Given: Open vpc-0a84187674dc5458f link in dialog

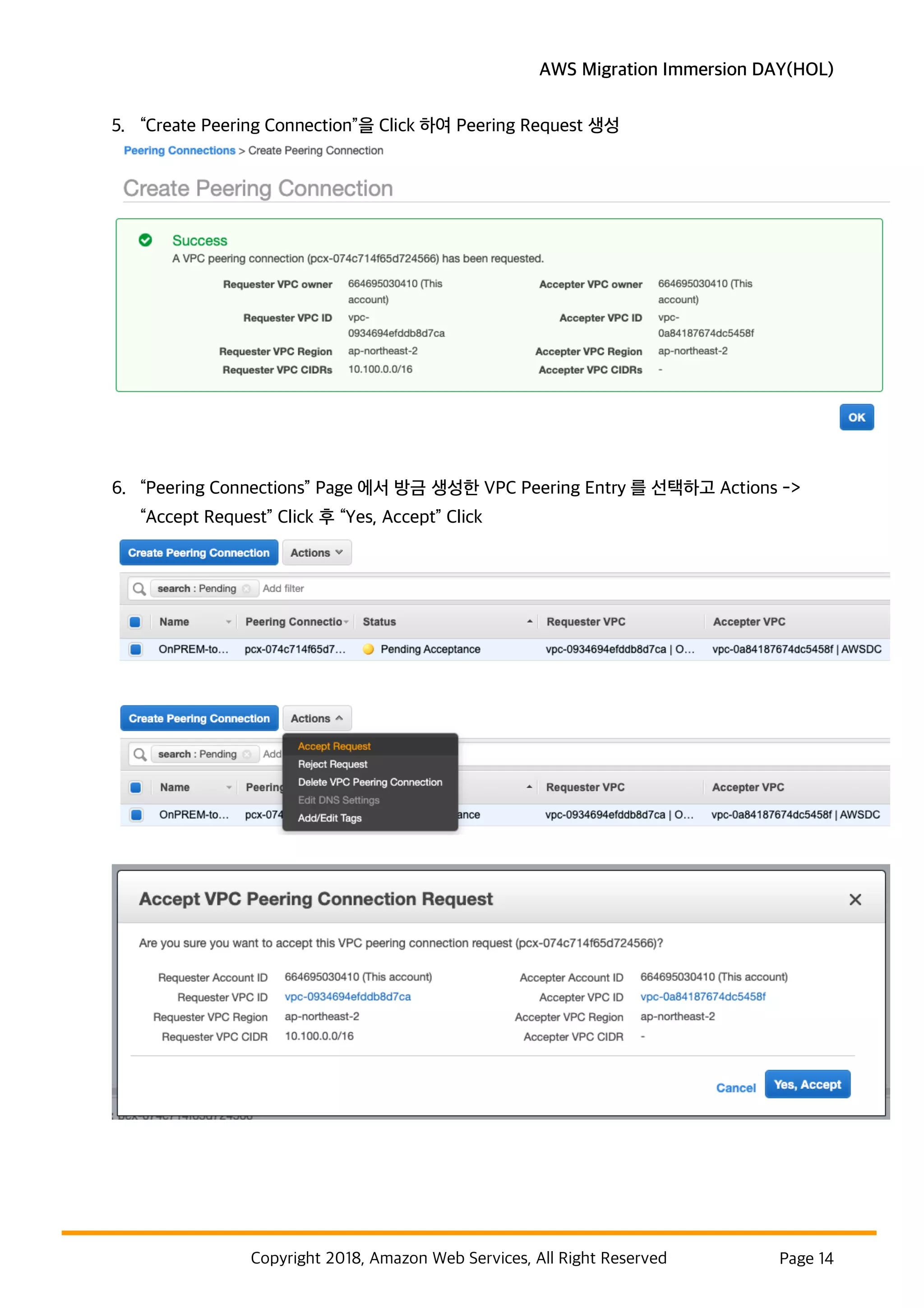Looking at the screenshot, I should pyautogui.click(x=702, y=997).
